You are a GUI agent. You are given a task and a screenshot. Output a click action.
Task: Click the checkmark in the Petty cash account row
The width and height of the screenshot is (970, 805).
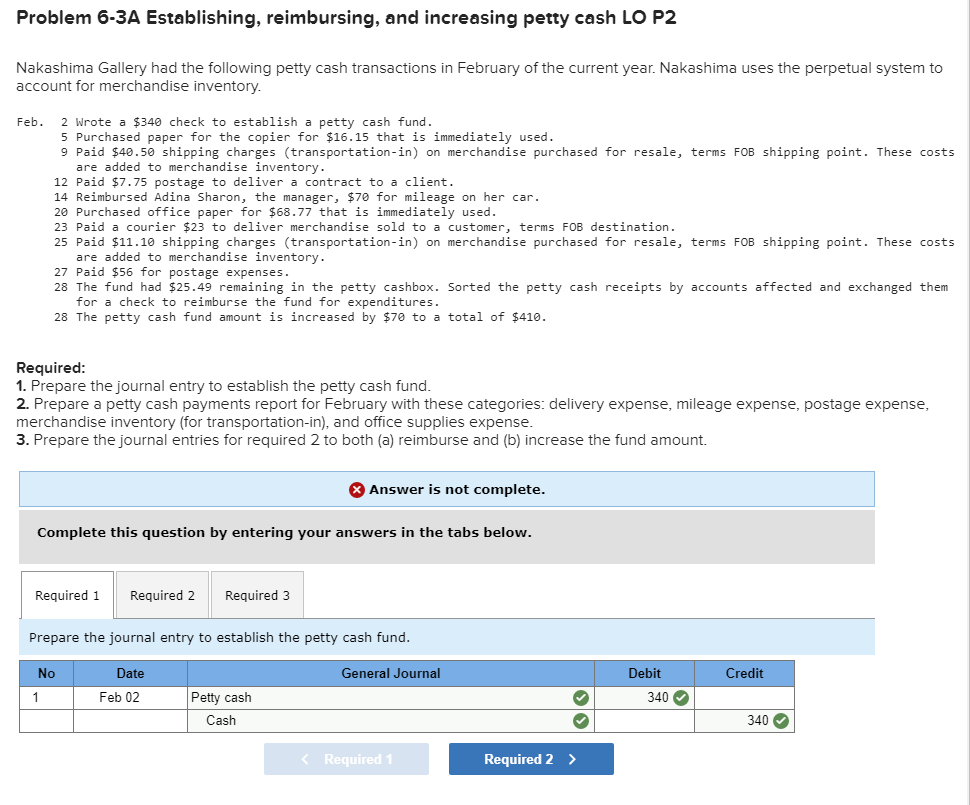coord(578,697)
